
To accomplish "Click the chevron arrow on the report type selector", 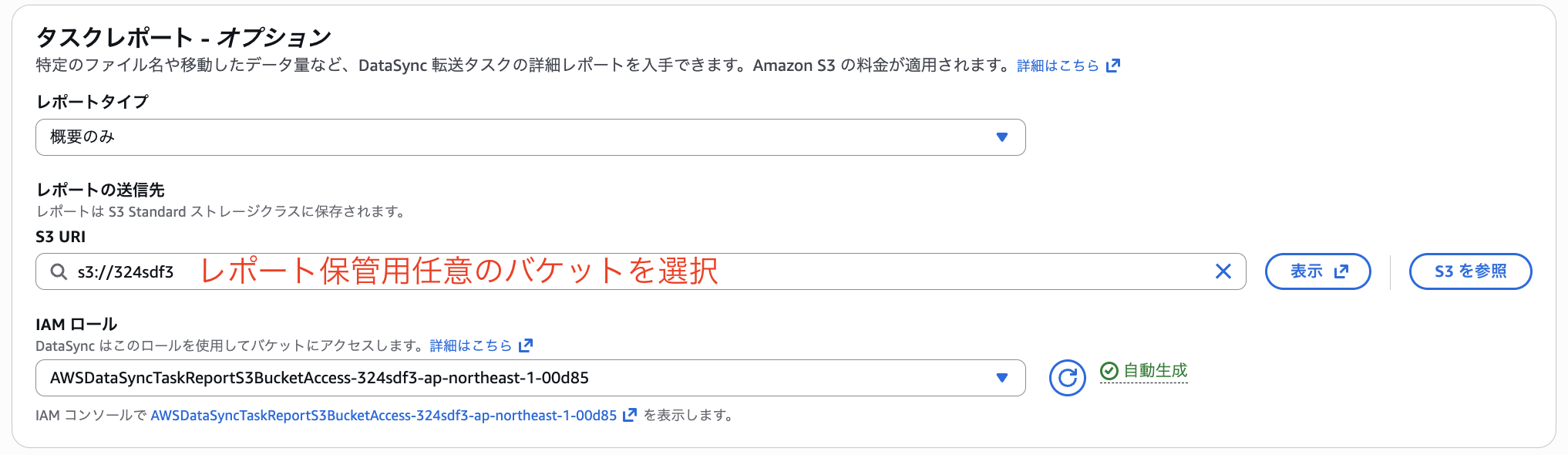I will pyautogui.click(x=1002, y=136).
